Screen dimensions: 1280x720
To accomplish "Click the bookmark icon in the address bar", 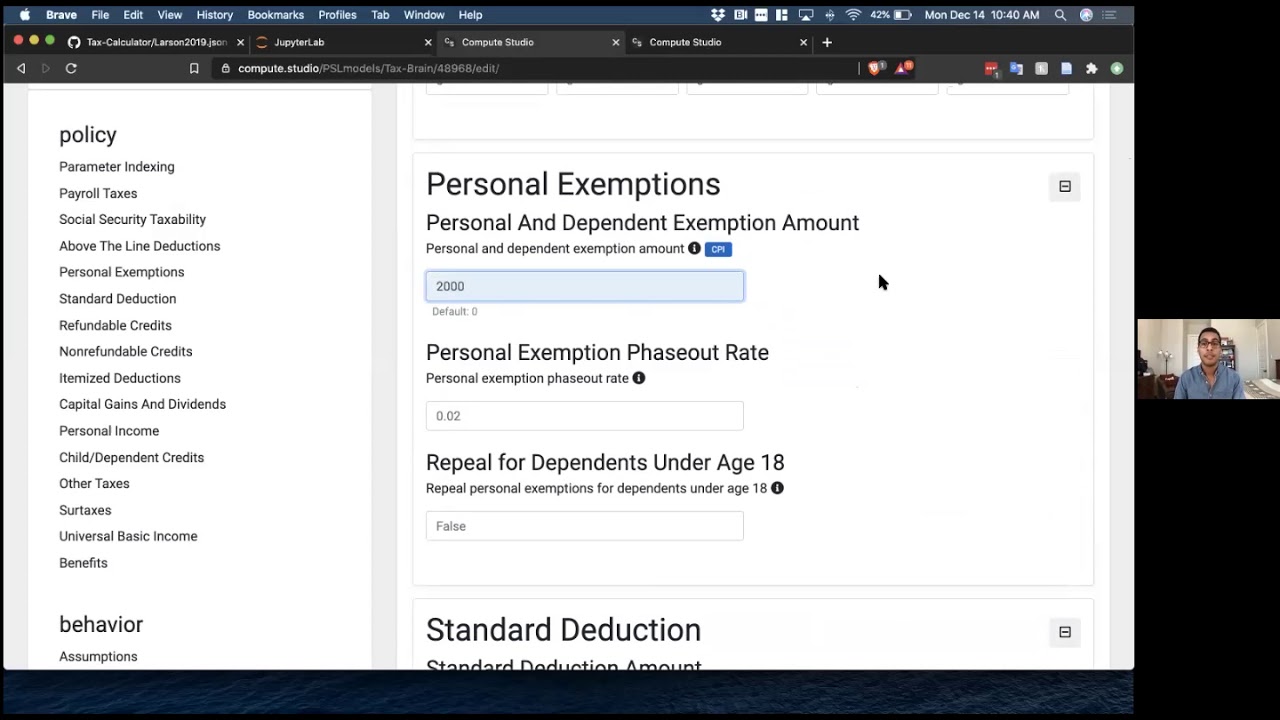I will coord(194,68).
